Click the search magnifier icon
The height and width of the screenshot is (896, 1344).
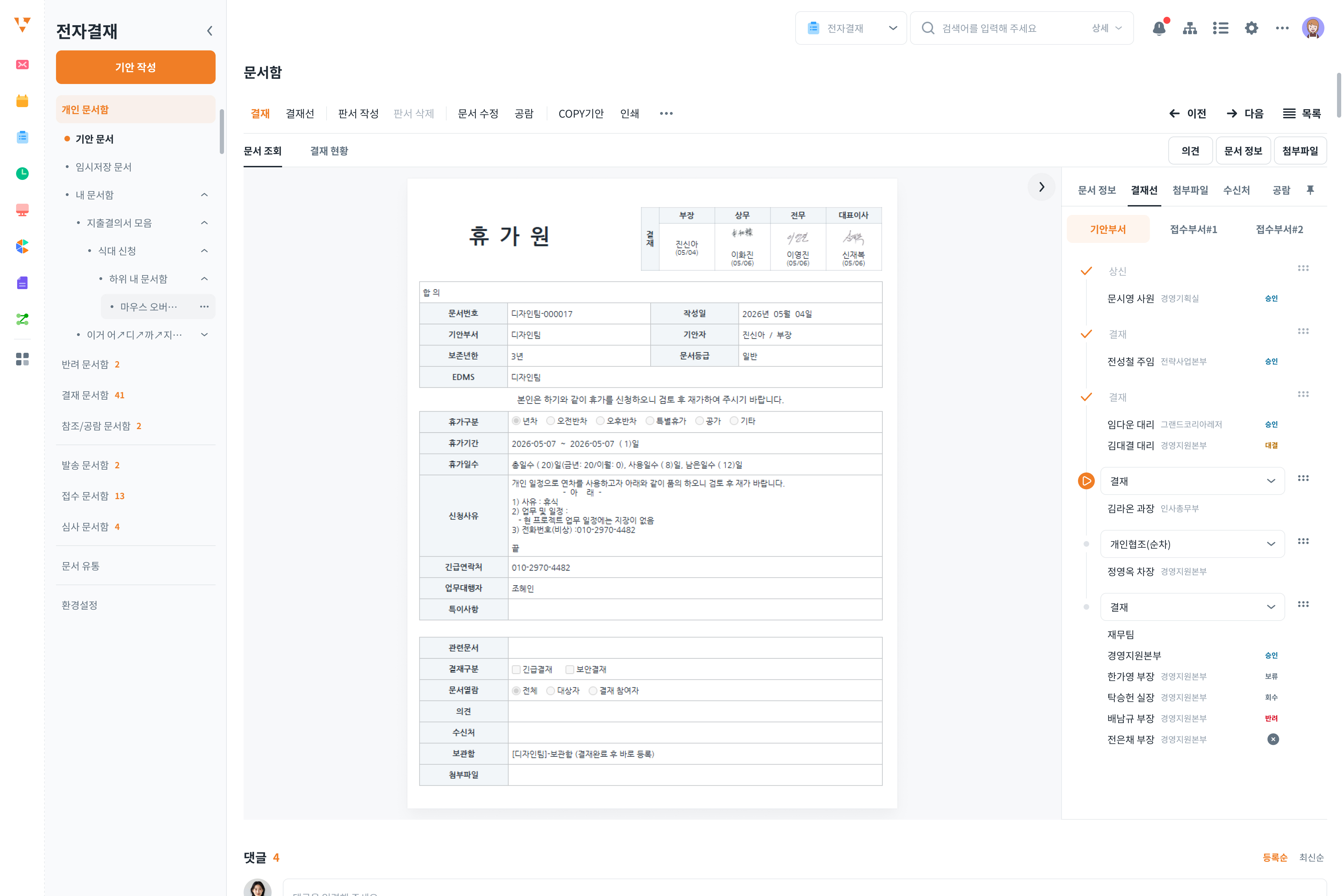(x=928, y=28)
